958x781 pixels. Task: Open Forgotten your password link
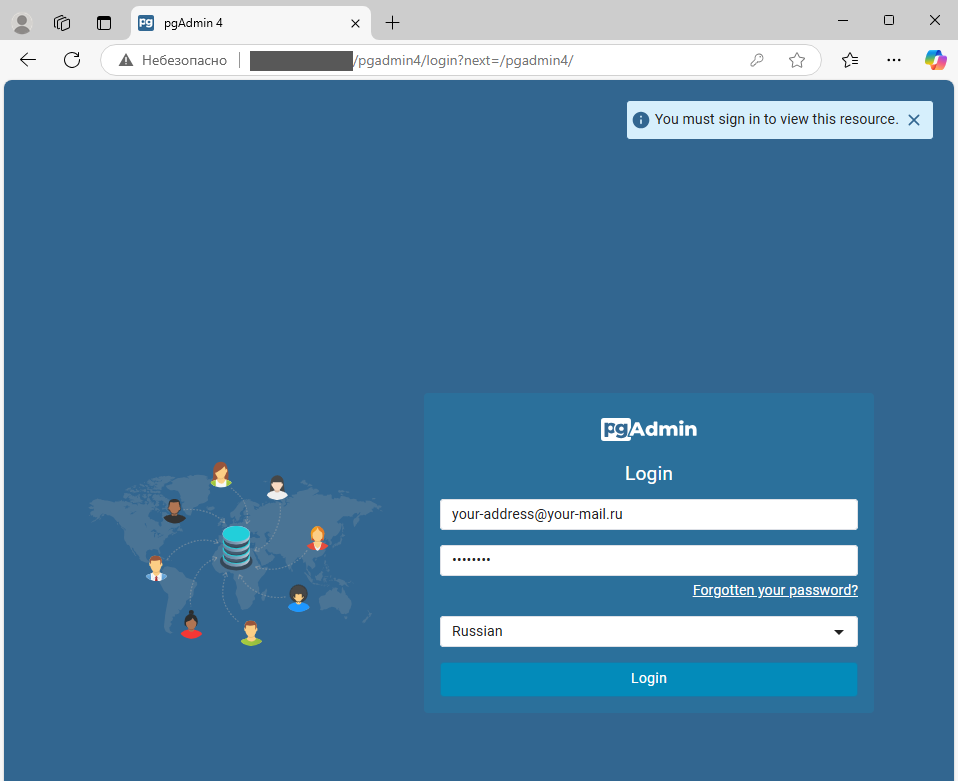click(775, 590)
